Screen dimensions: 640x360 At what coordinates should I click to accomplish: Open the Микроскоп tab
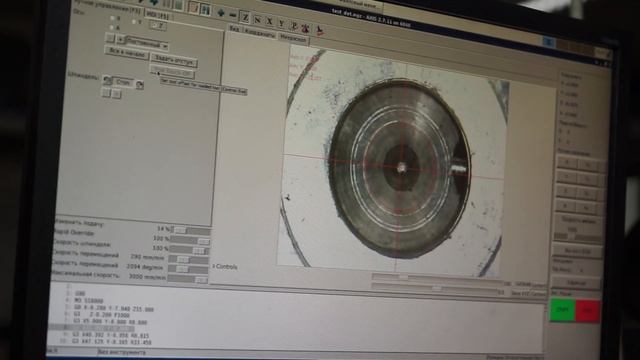tap(293, 39)
